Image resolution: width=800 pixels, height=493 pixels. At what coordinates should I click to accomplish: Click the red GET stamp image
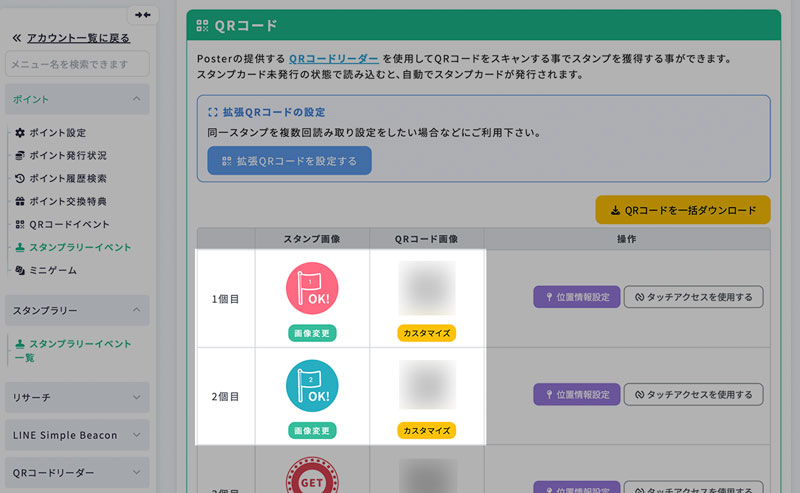313,476
